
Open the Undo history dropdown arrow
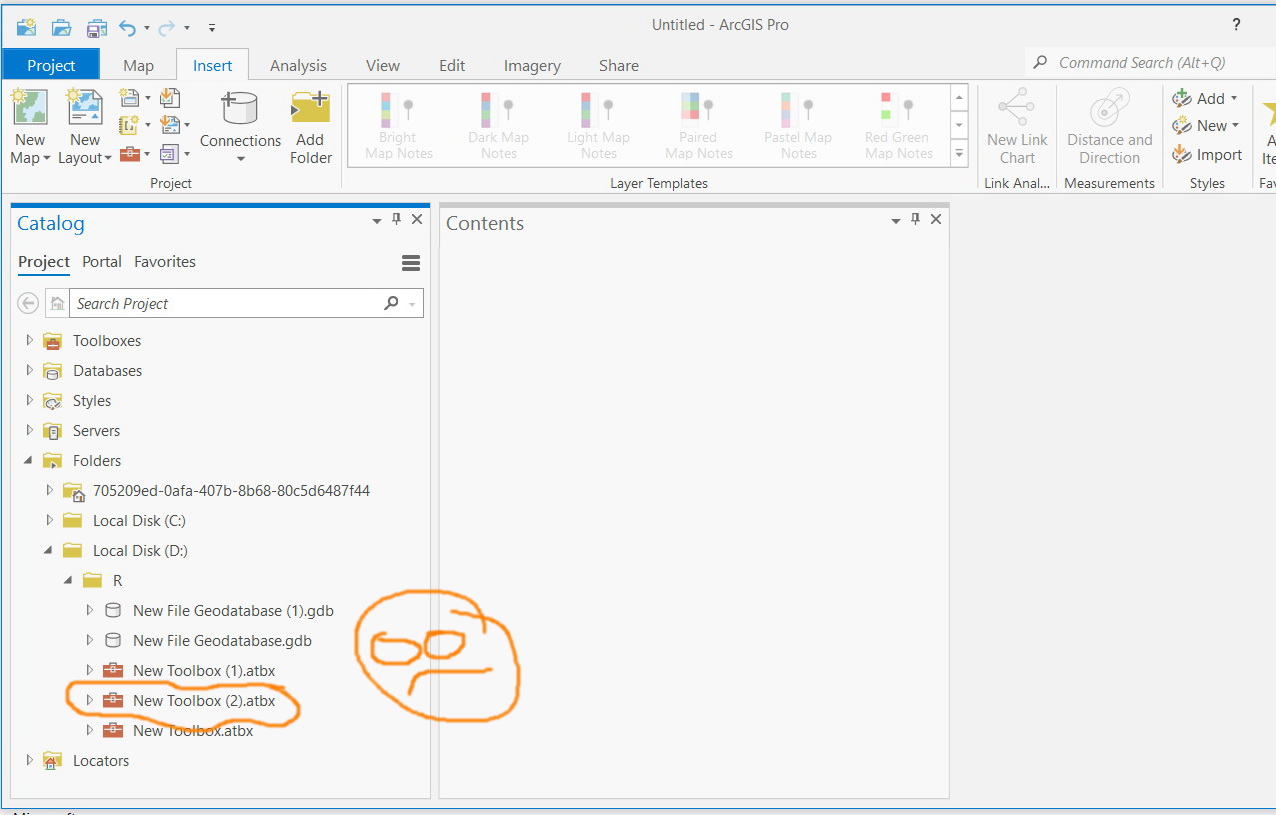tap(147, 28)
